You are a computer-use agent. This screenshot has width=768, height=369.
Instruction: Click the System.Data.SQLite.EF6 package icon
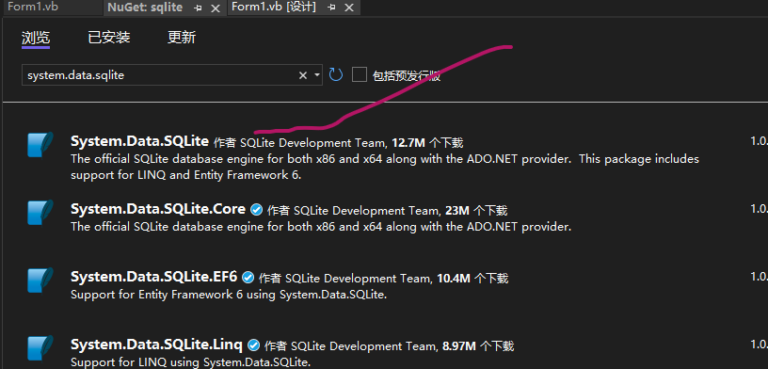point(40,280)
